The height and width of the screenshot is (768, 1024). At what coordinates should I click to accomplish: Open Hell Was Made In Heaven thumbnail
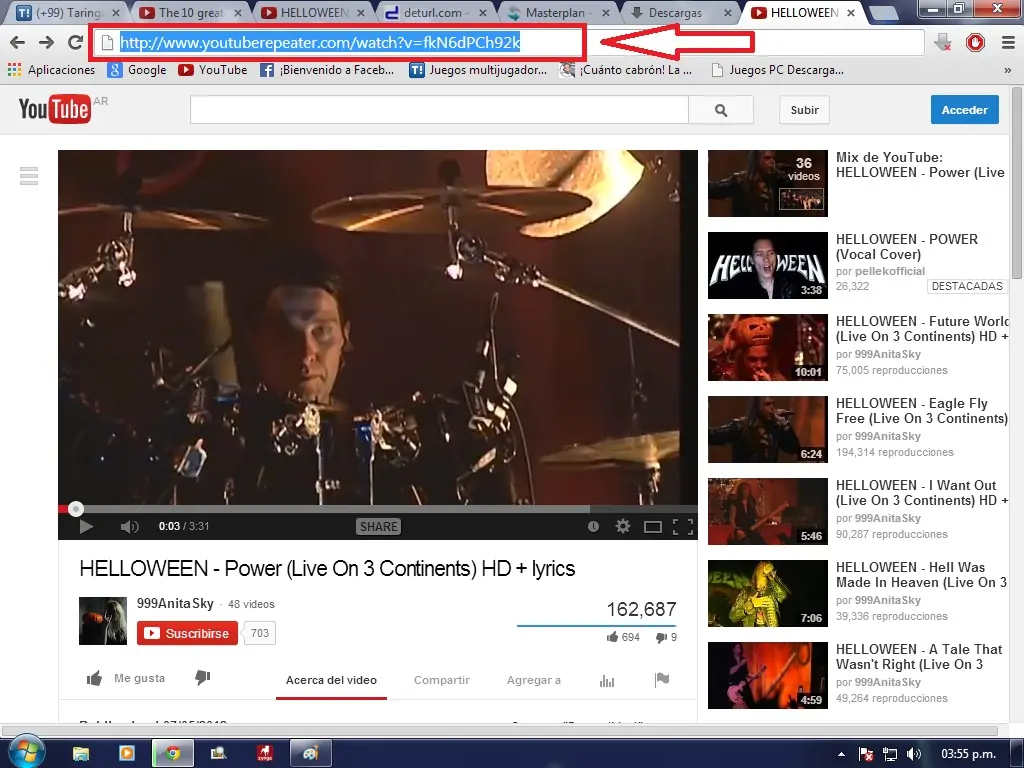click(767, 594)
